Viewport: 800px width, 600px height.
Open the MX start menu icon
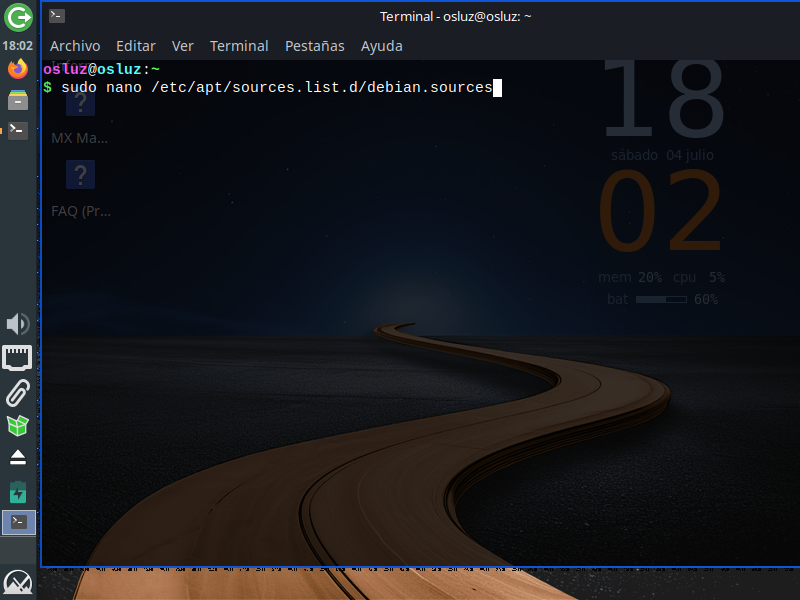click(x=18, y=584)
